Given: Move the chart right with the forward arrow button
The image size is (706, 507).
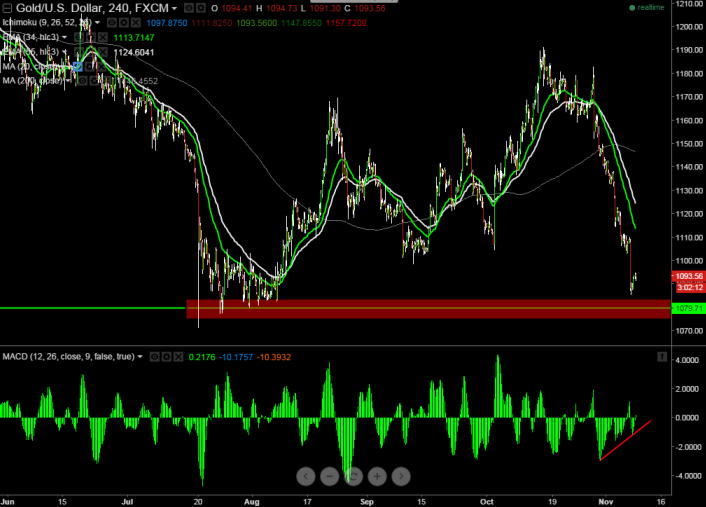Looking at the screenshot, I should (x=401, y=476).
